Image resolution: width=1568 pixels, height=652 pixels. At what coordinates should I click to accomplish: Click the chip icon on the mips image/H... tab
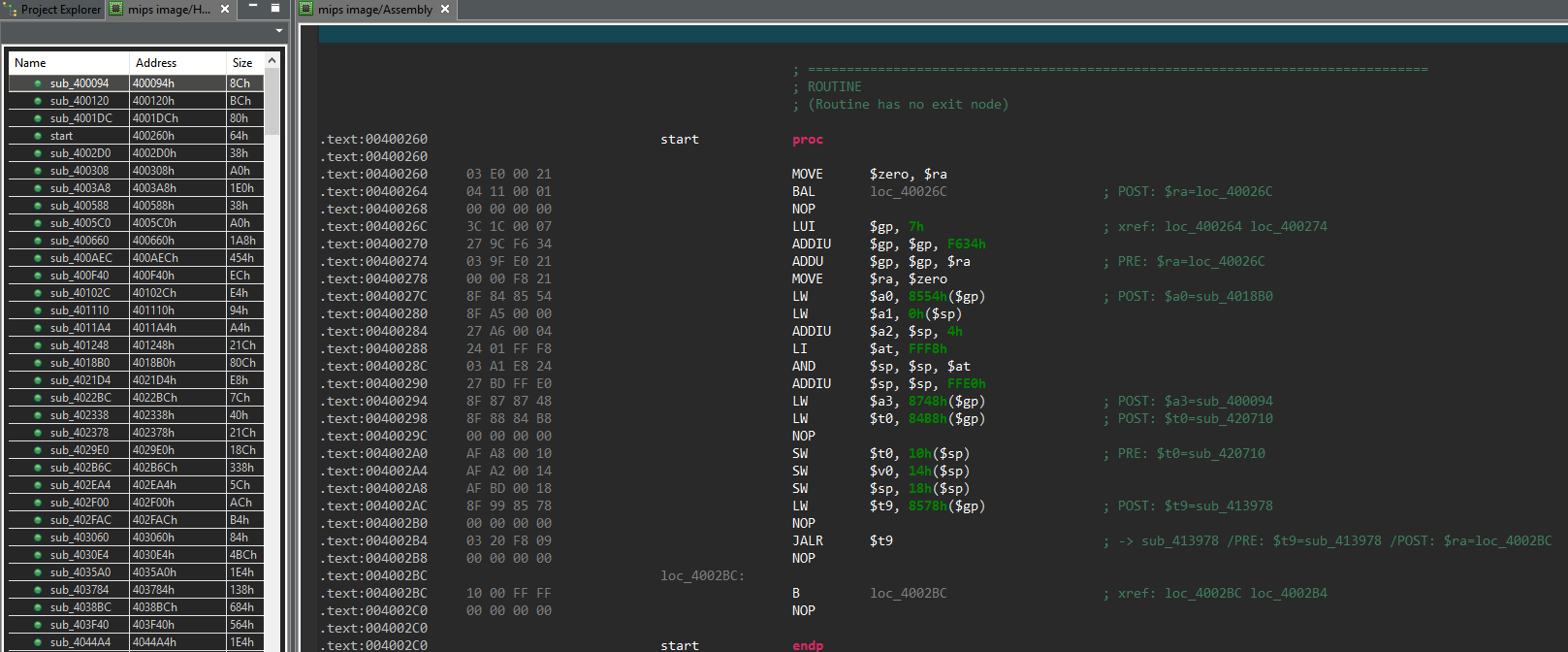(116, 9)
